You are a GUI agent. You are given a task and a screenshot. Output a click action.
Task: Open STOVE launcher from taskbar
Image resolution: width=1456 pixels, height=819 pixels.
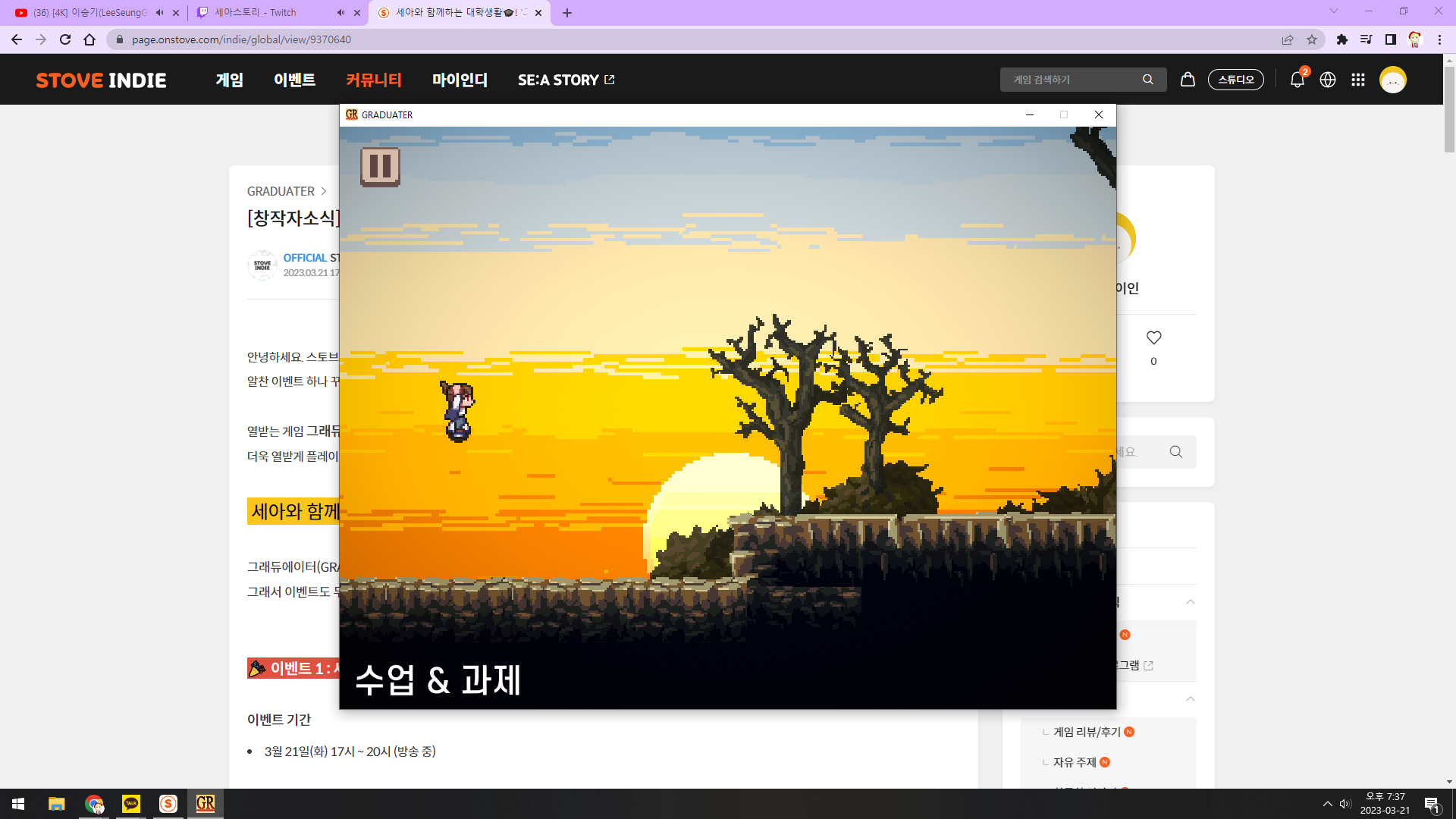(x=168, y=804)
